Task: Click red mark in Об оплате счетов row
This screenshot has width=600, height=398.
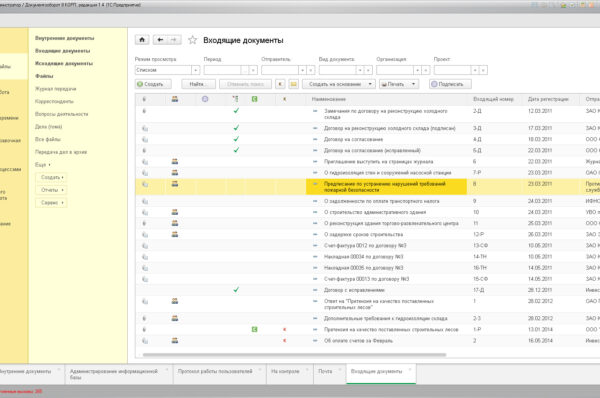Action: coord(284,340)
